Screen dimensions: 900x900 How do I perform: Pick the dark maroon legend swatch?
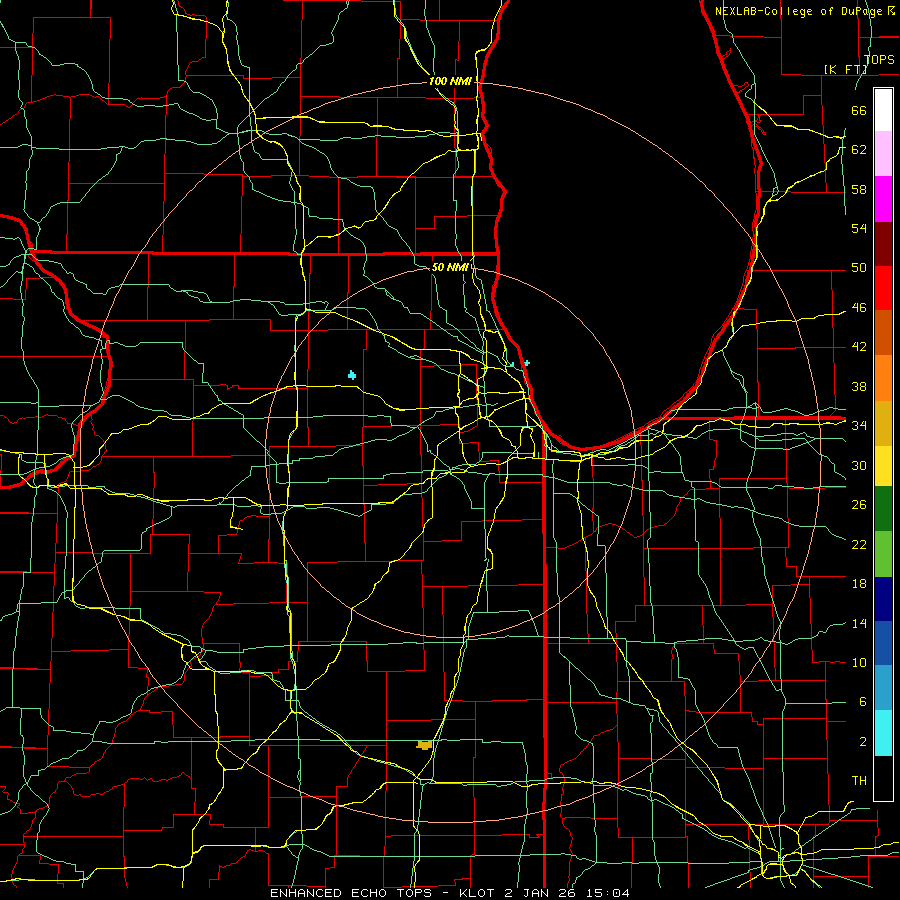pos(883,243)
